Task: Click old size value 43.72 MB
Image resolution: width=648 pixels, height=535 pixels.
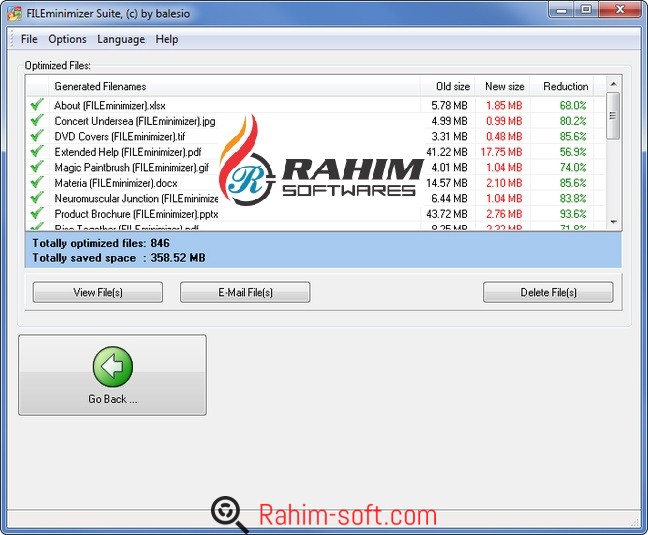Action: click(447, 214)
